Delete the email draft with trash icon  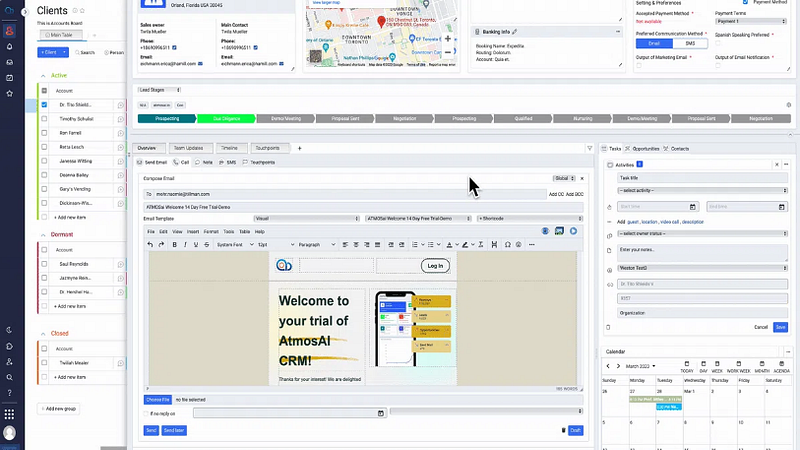pyautogui.click(x=563, y=431)
